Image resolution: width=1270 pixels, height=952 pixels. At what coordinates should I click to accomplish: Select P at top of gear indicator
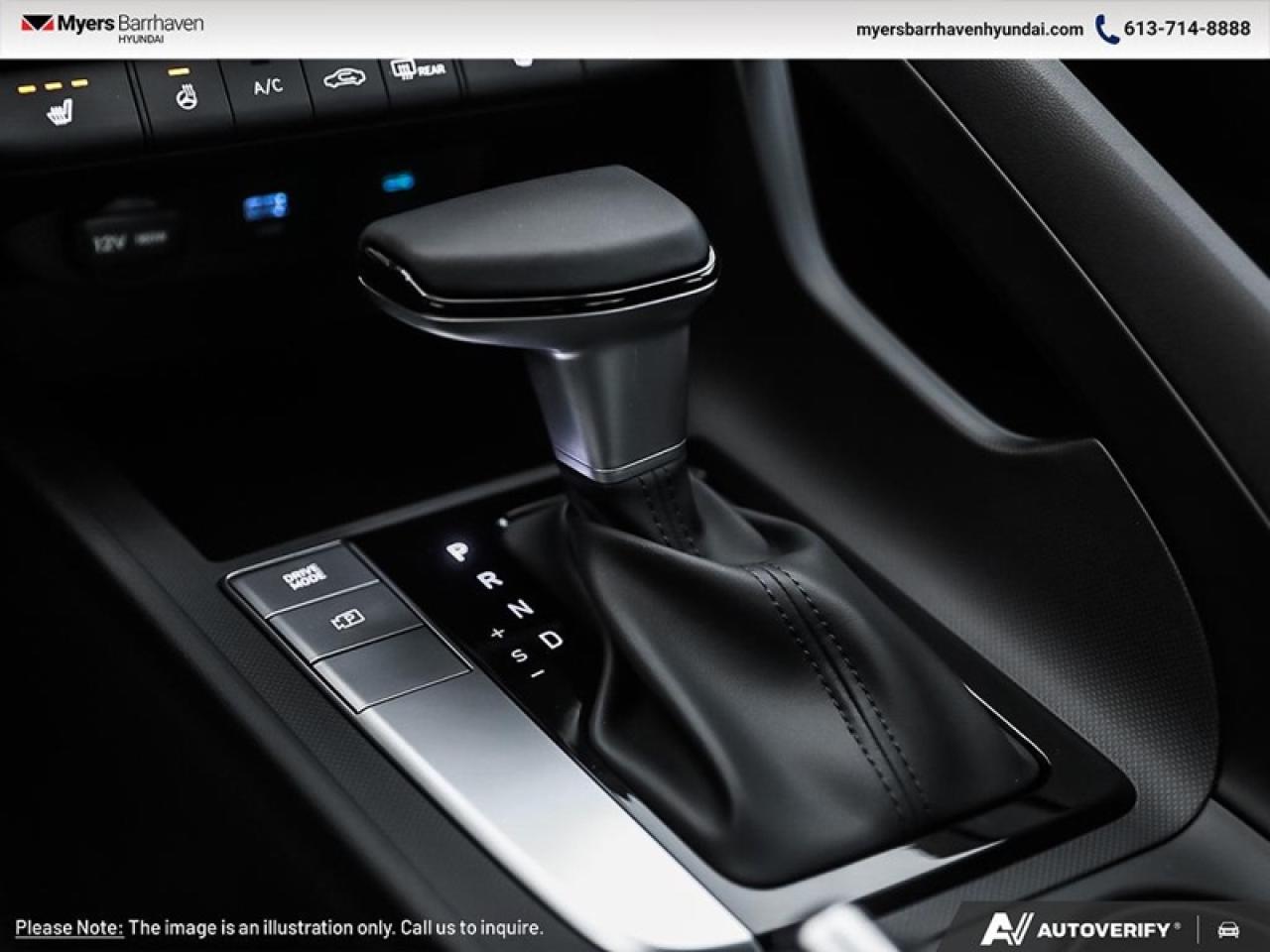tap(457, 549)
